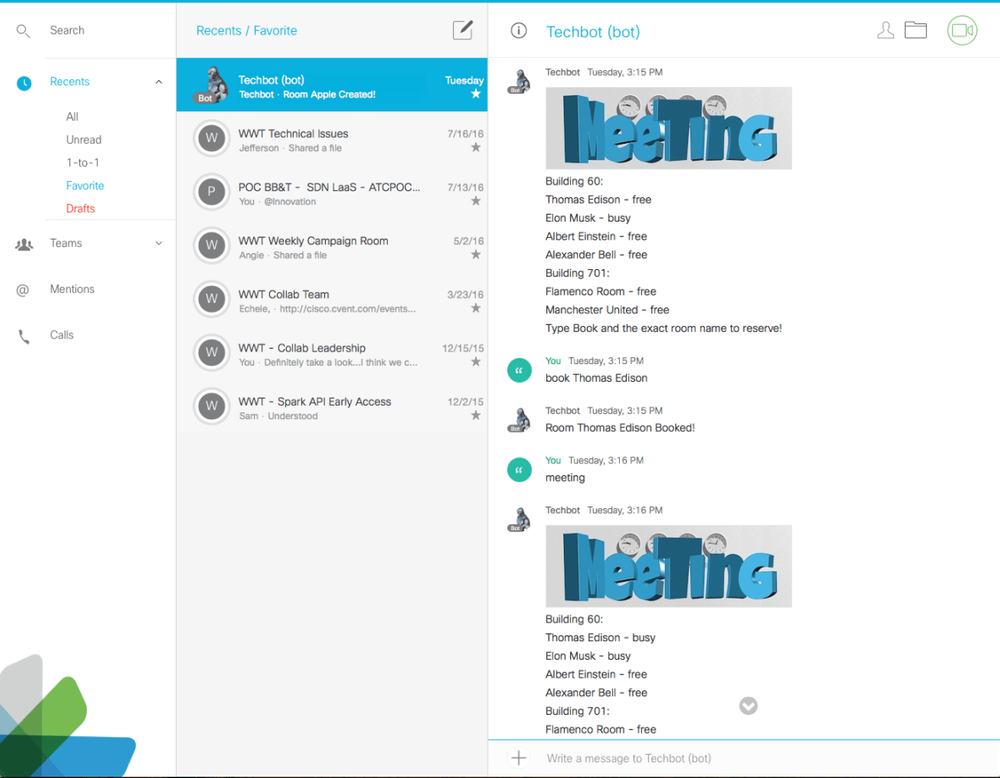
Task: Click your avatar beside 'meeting' message
Action: (519, 470)
